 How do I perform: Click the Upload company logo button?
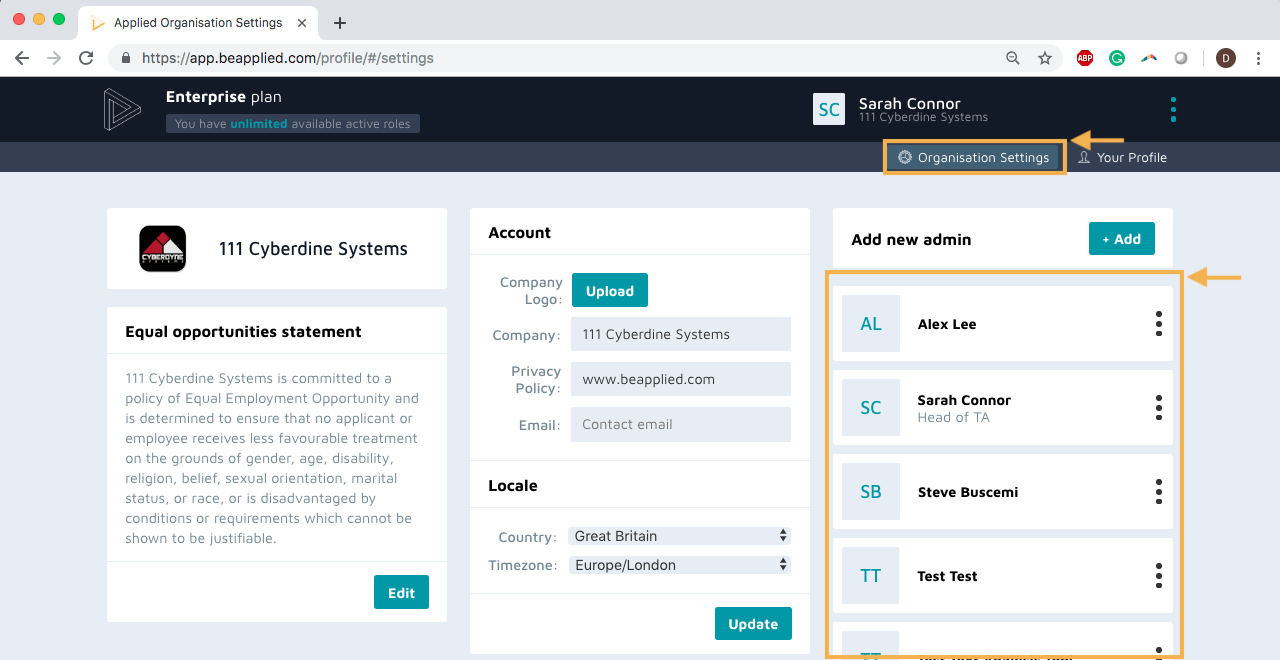point(609,291)
